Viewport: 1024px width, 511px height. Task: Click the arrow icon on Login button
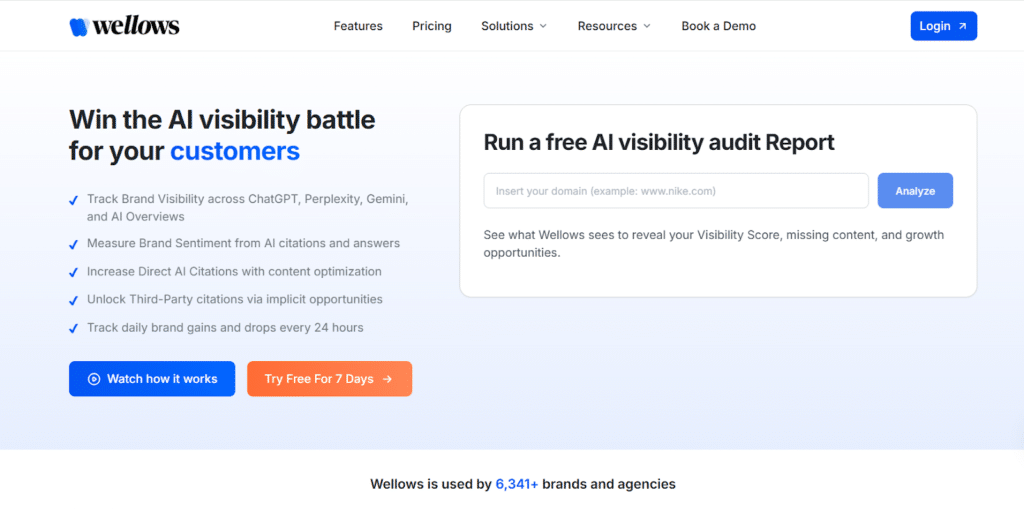(x=962, y=26)
